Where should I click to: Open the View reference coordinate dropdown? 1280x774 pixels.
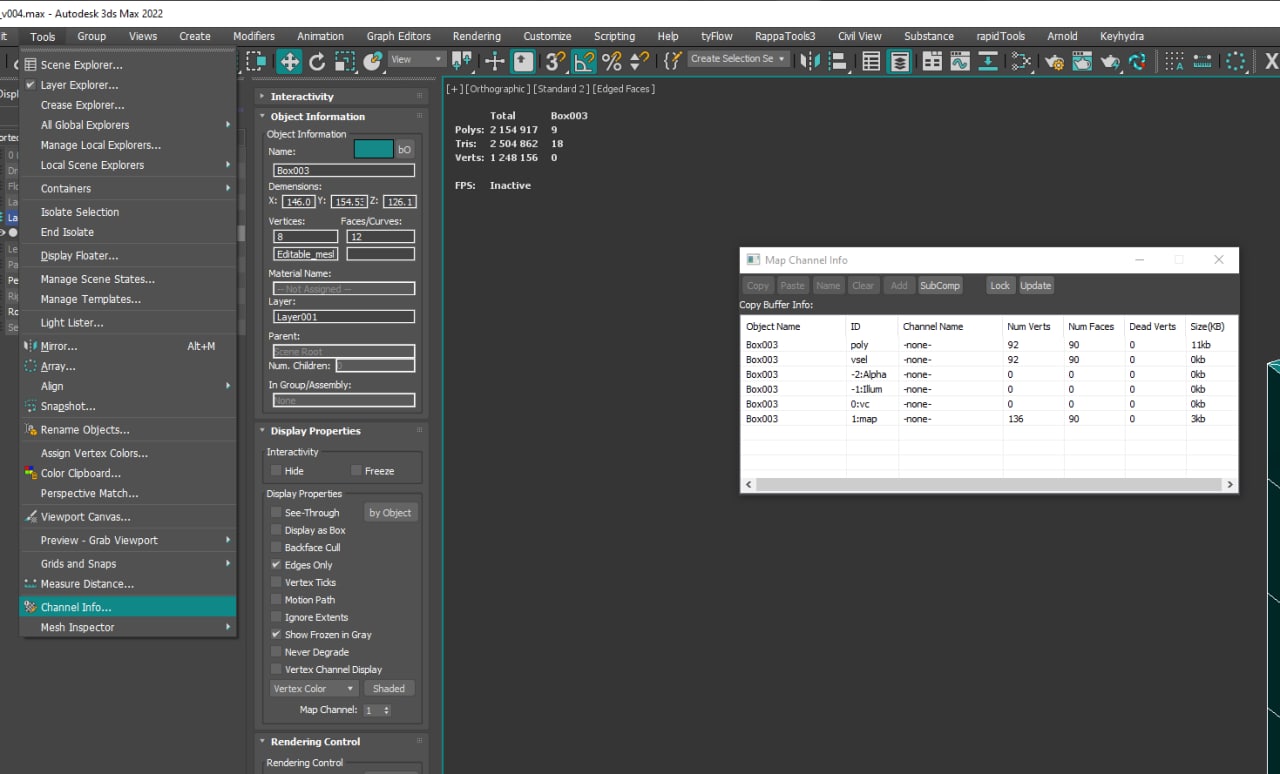click(x=416, y=59)
